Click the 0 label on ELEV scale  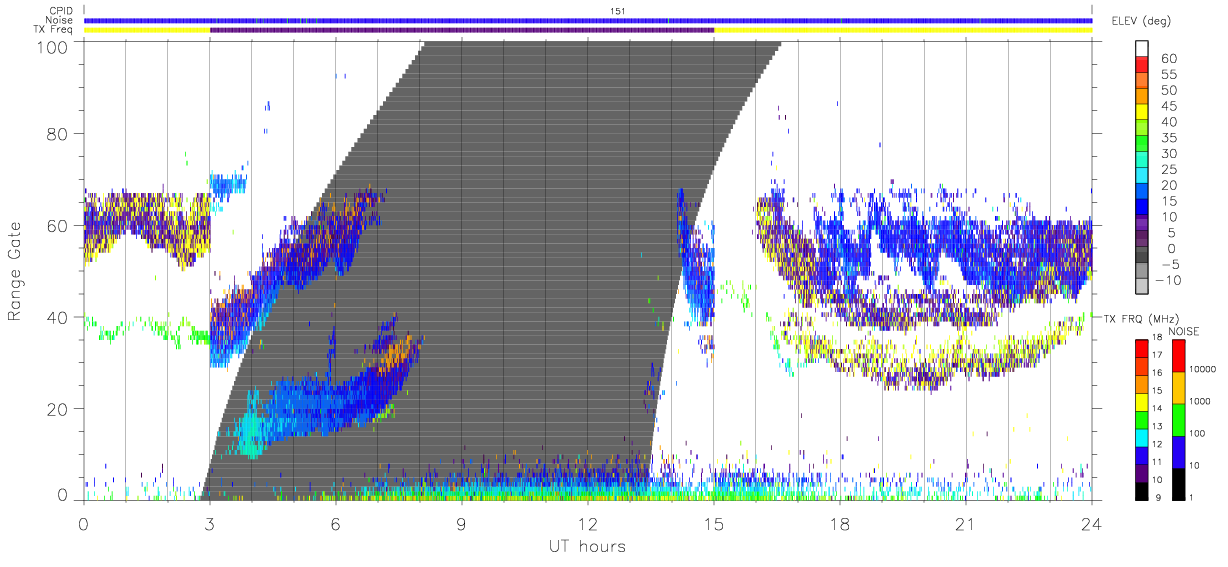click(1172, 248)
